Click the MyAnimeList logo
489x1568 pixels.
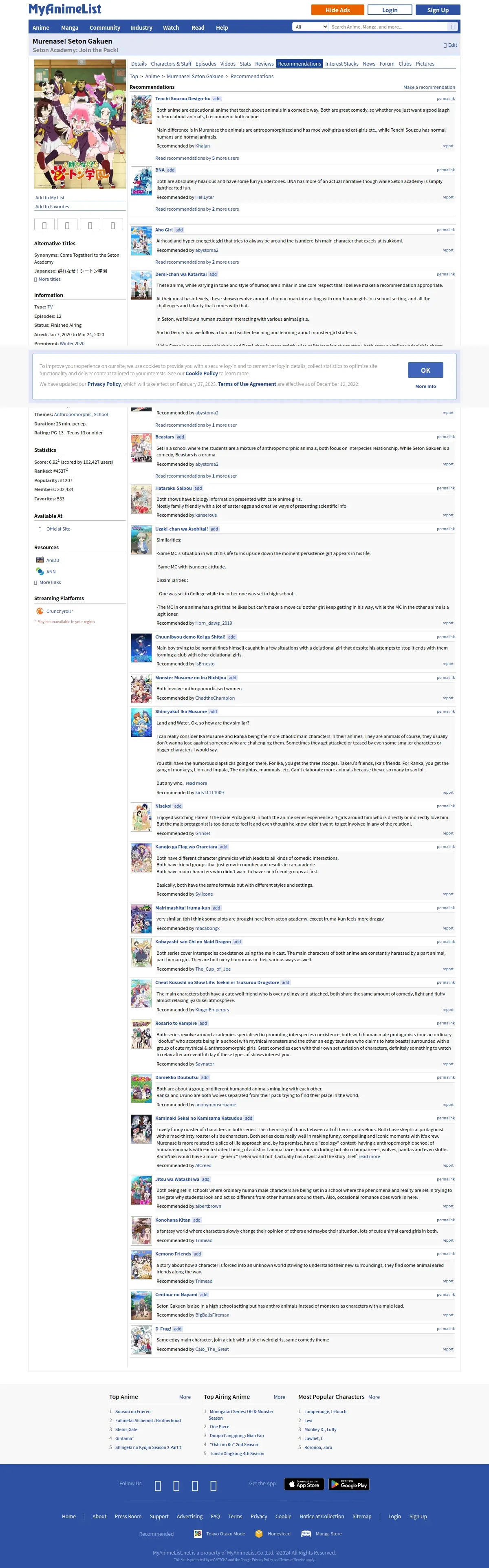tap(65, 9)
